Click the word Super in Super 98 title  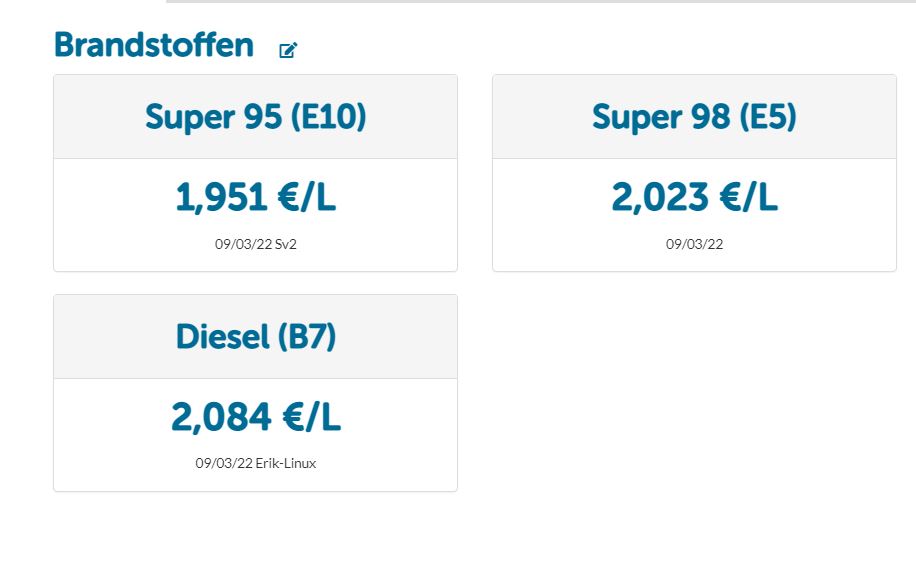tap(636, 118)
